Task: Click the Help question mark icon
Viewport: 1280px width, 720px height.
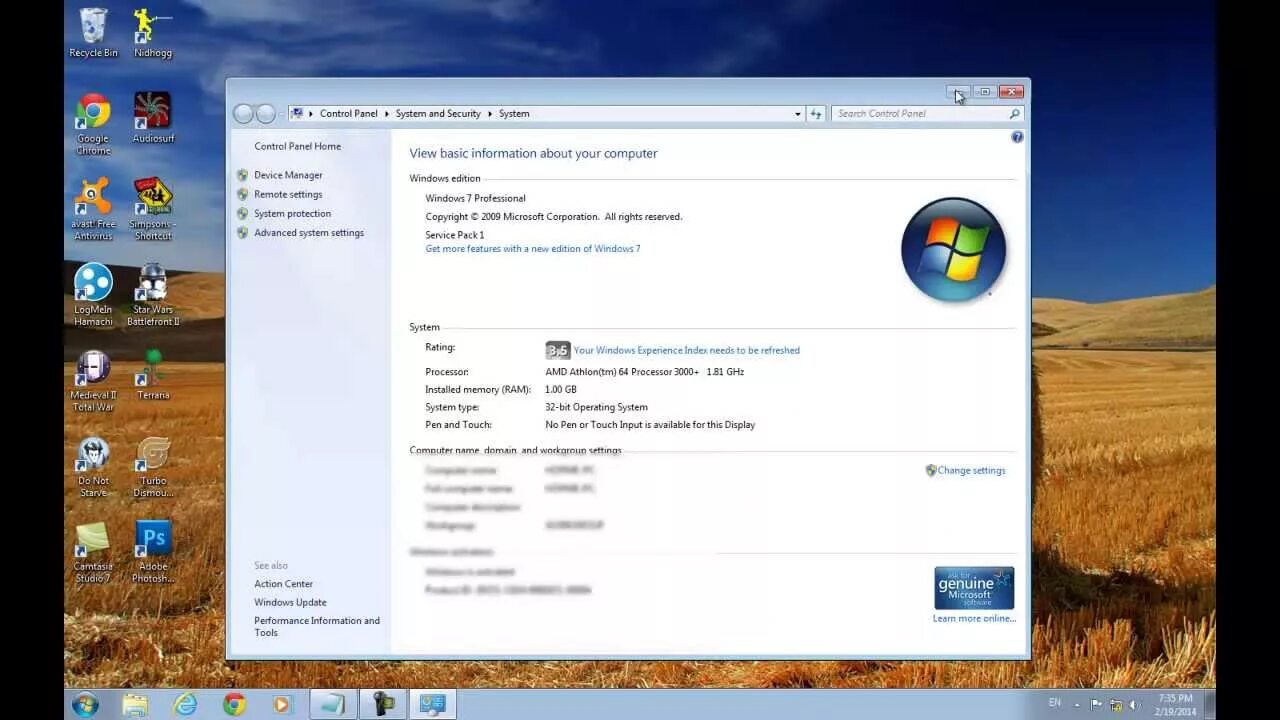Action: pyautogui.click(x=1017, y=137)
